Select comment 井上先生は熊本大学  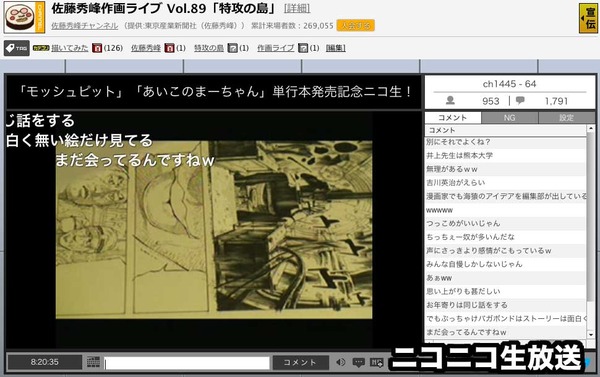pos(505,155)
